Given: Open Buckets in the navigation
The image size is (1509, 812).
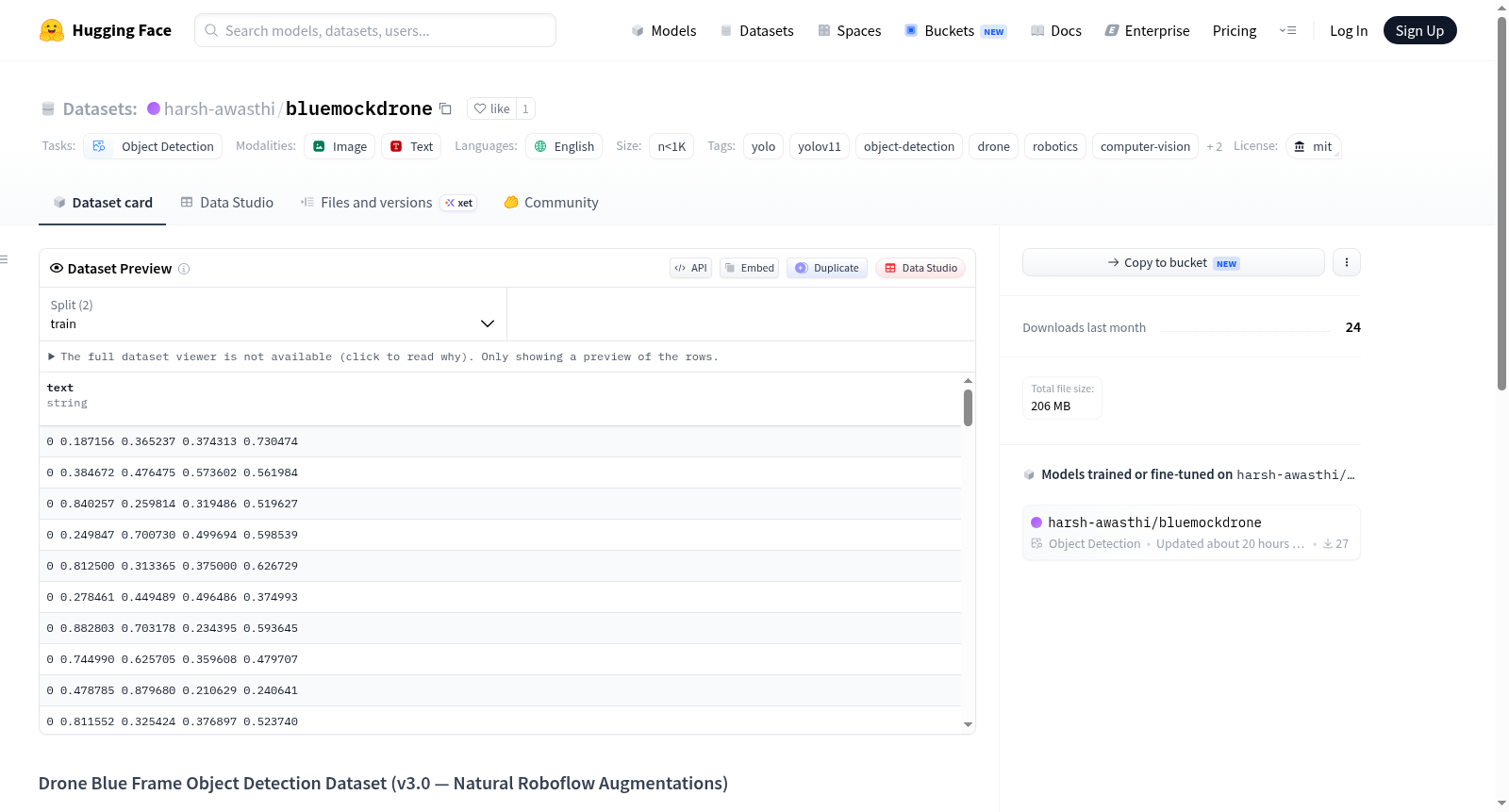Looking at the screenshot, I should [x=955, y=30].
